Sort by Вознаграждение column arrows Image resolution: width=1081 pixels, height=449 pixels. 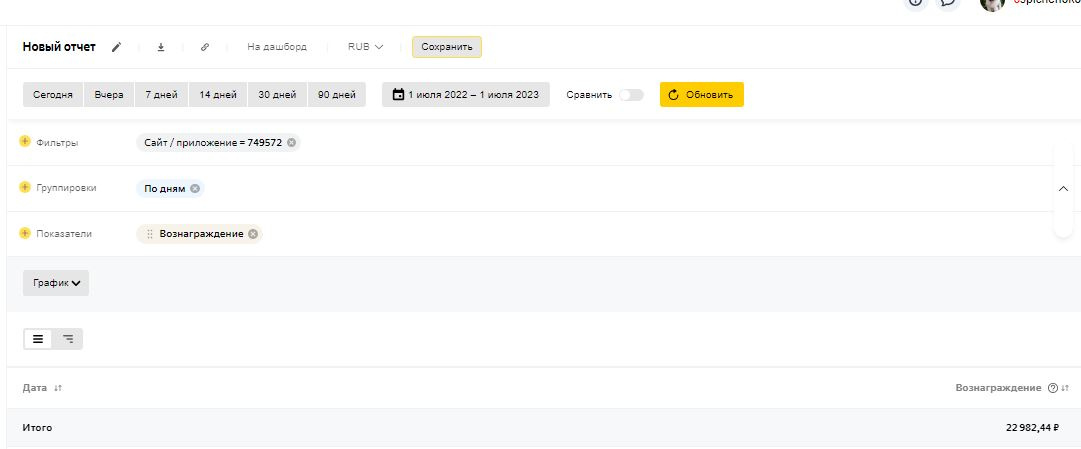point(1065,388)
